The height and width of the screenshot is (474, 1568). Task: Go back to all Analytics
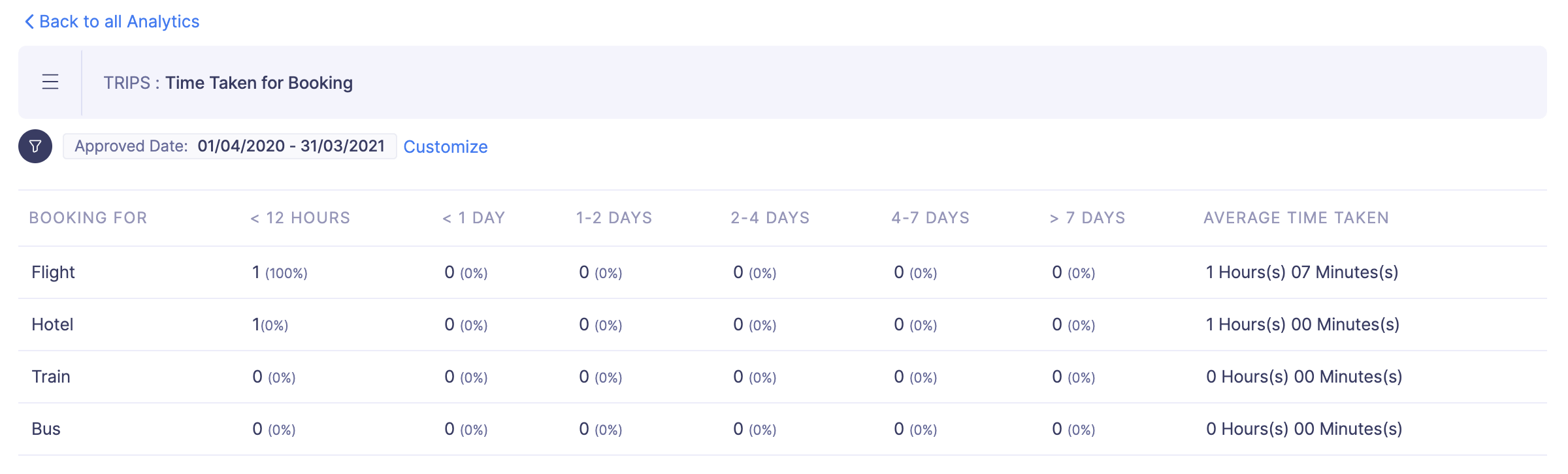(112, 22)
